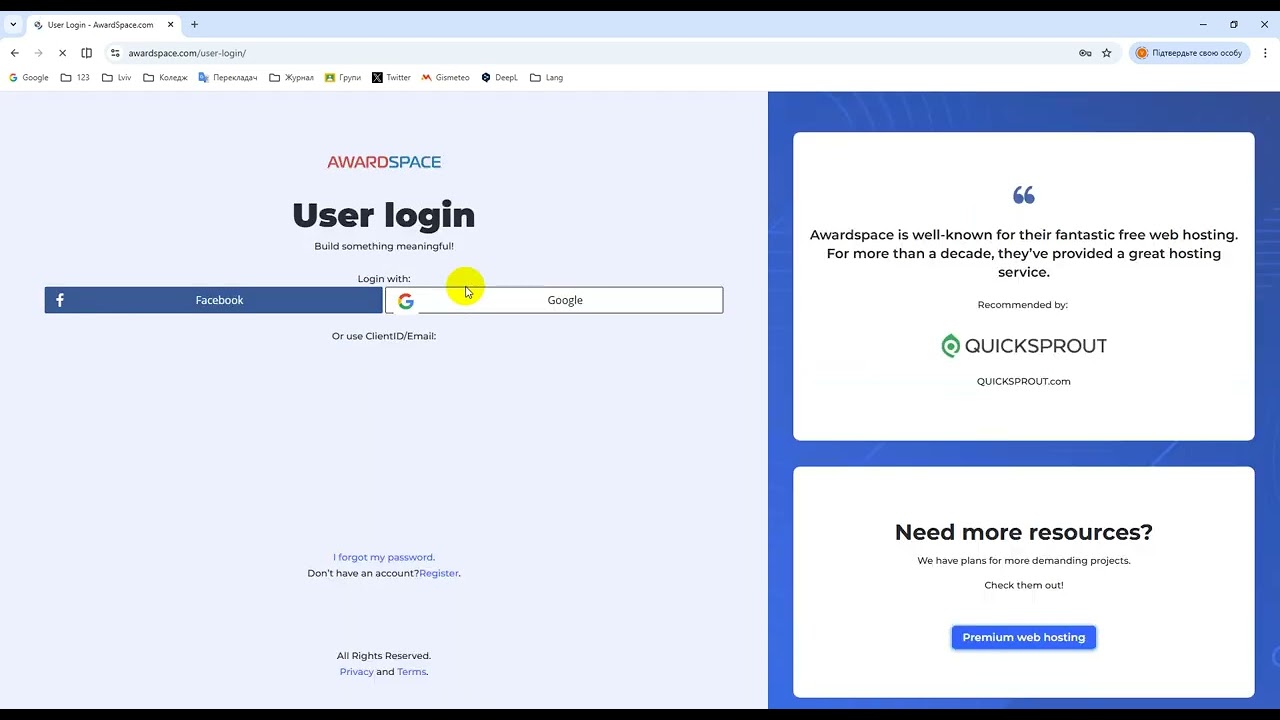Open the Chrome three-dot menu

1265,53
